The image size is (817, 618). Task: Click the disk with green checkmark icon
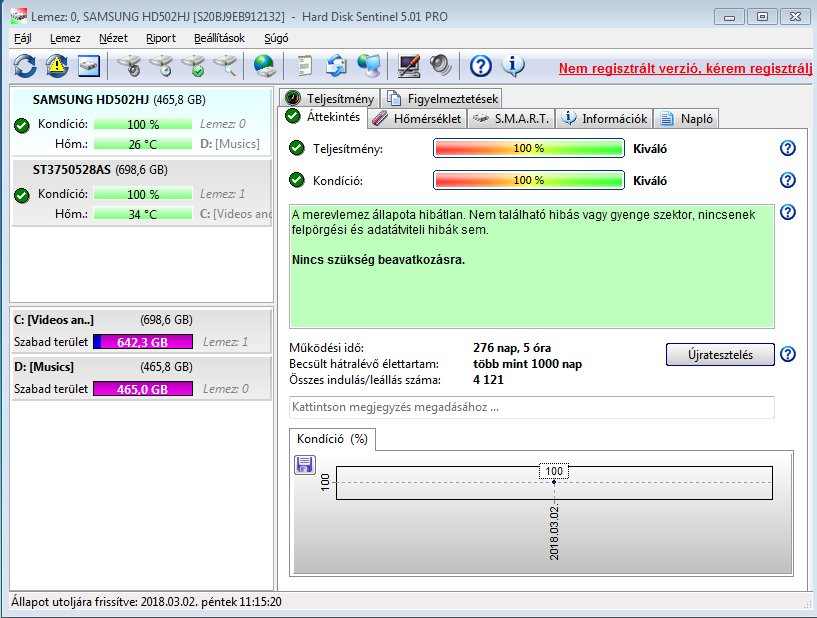click(193, 66)
